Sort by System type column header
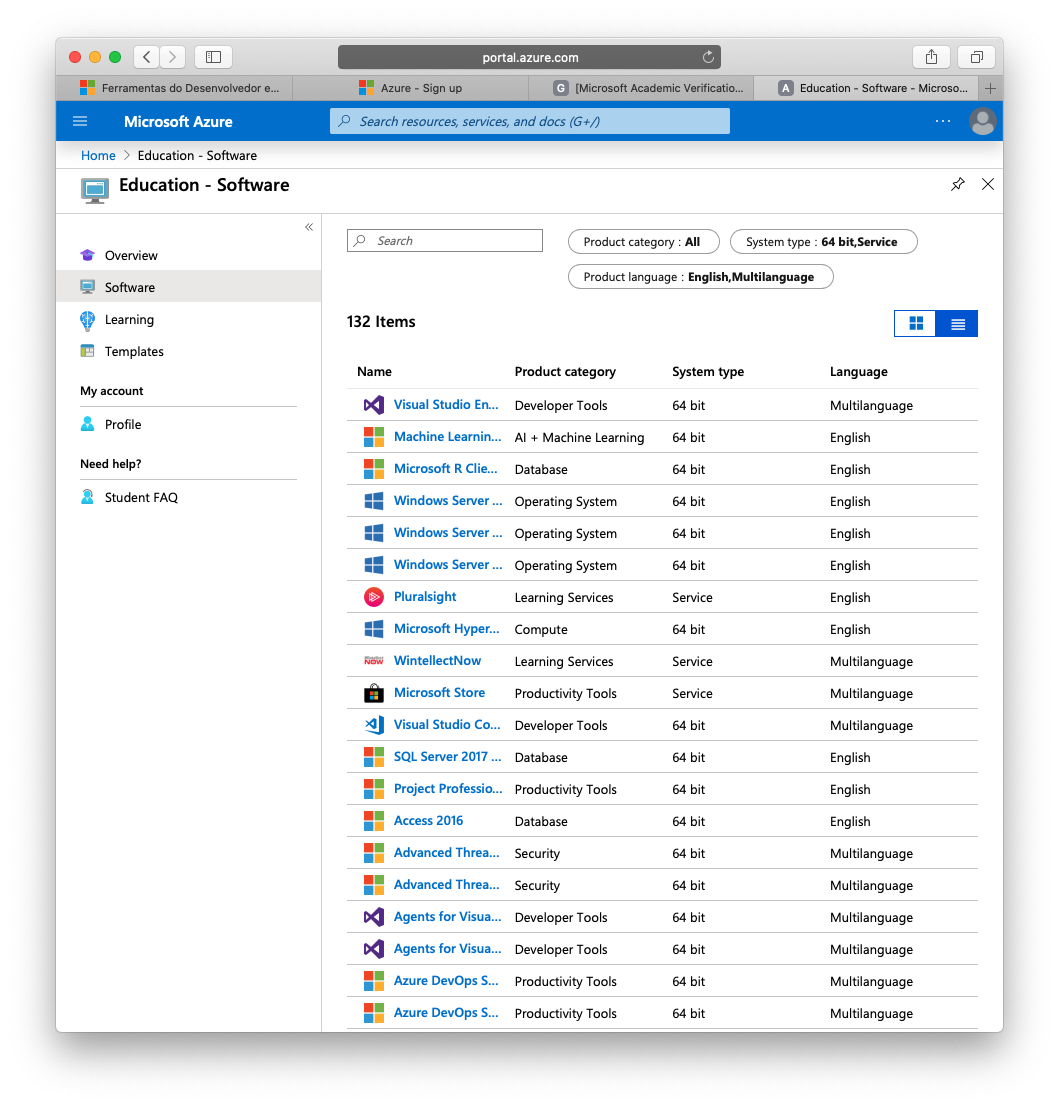The height and width of the screenshot is (1106, 1059). point(708,372)
